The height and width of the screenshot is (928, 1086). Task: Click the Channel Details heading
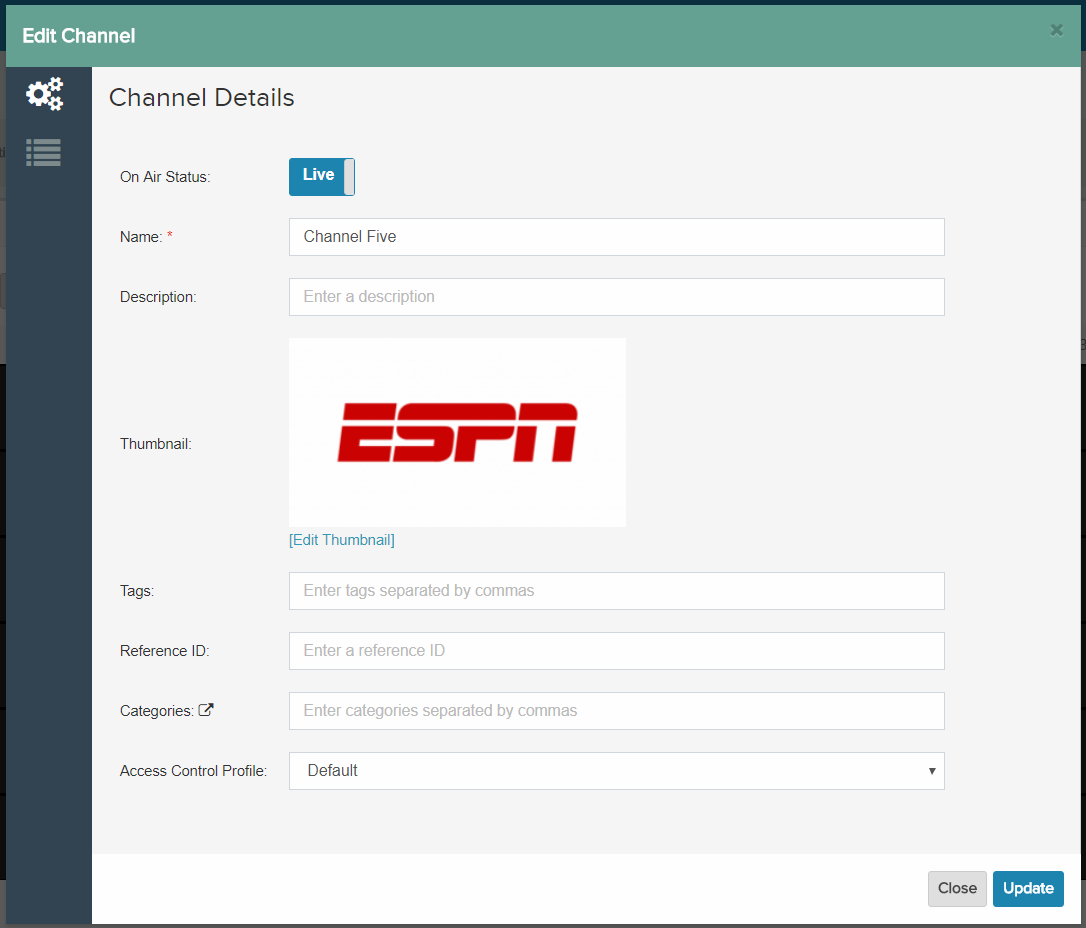pos(201,97)
